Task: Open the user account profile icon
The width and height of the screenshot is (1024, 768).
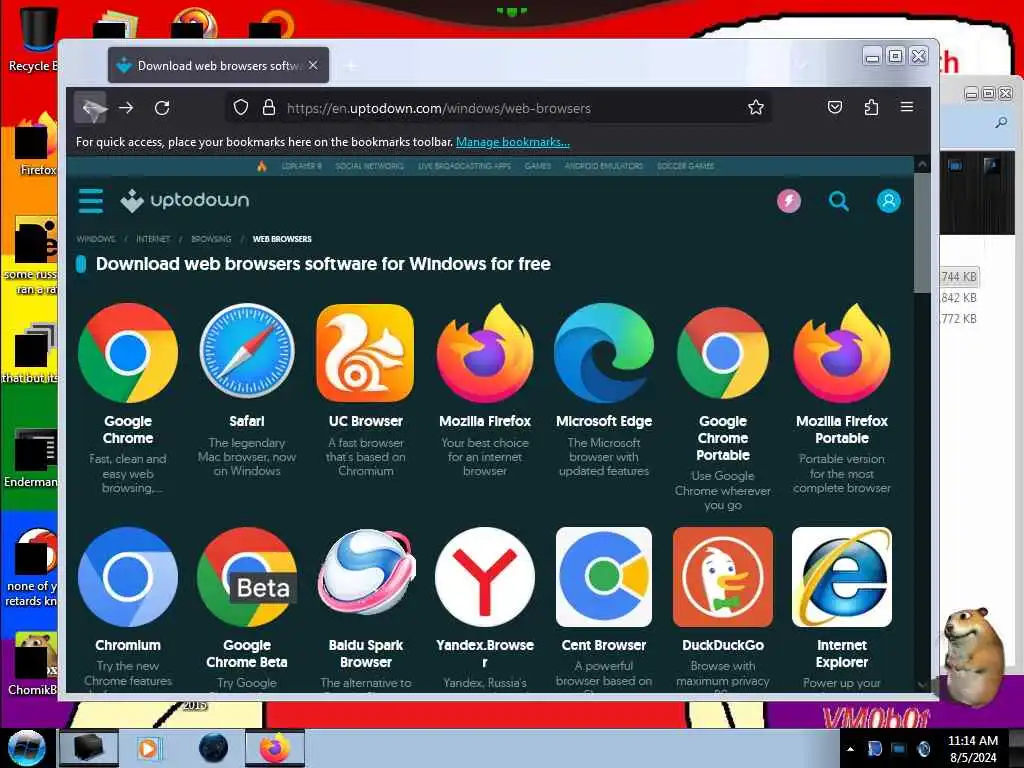Action: 888,200
